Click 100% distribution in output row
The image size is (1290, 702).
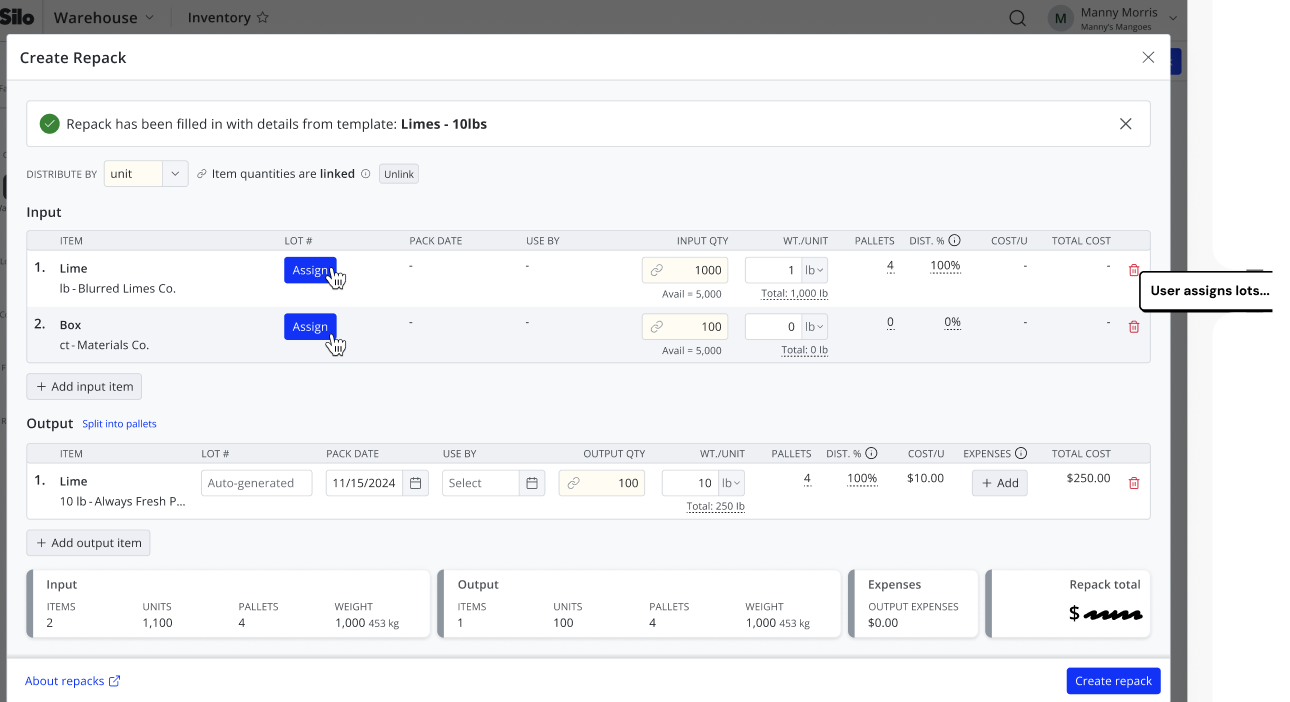[x=862, y=479]
